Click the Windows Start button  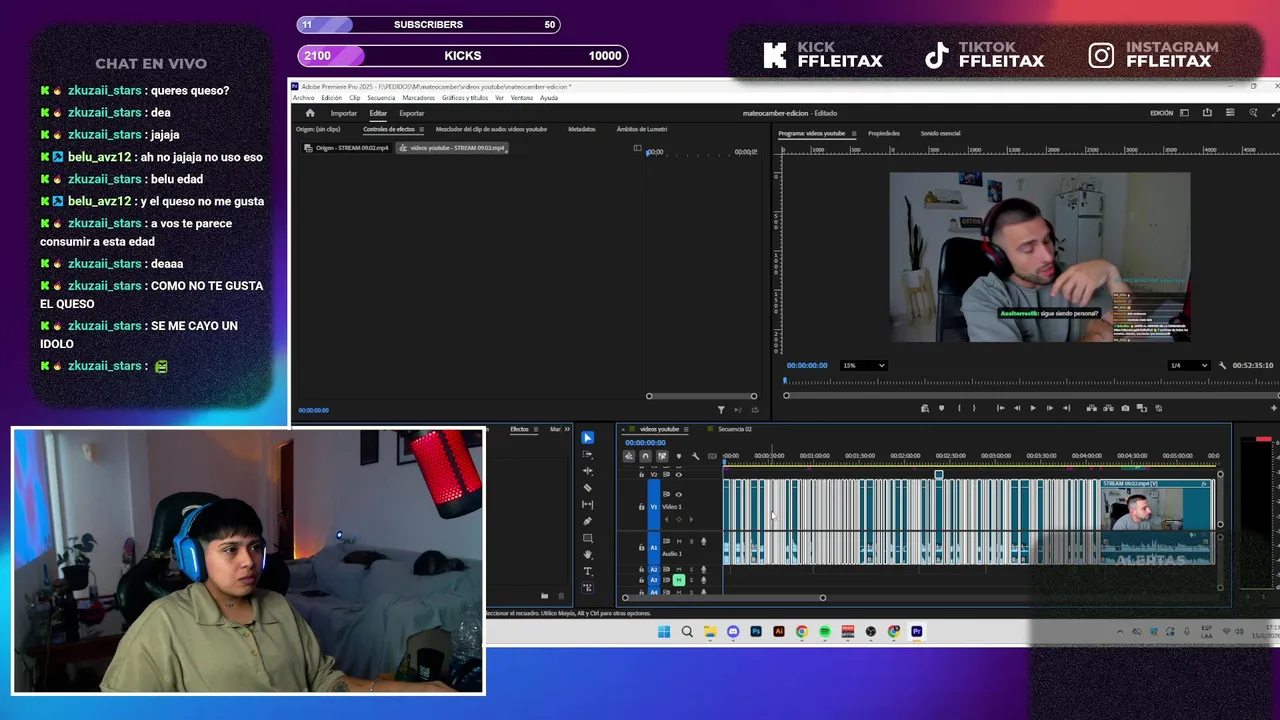tap(664, 632)
